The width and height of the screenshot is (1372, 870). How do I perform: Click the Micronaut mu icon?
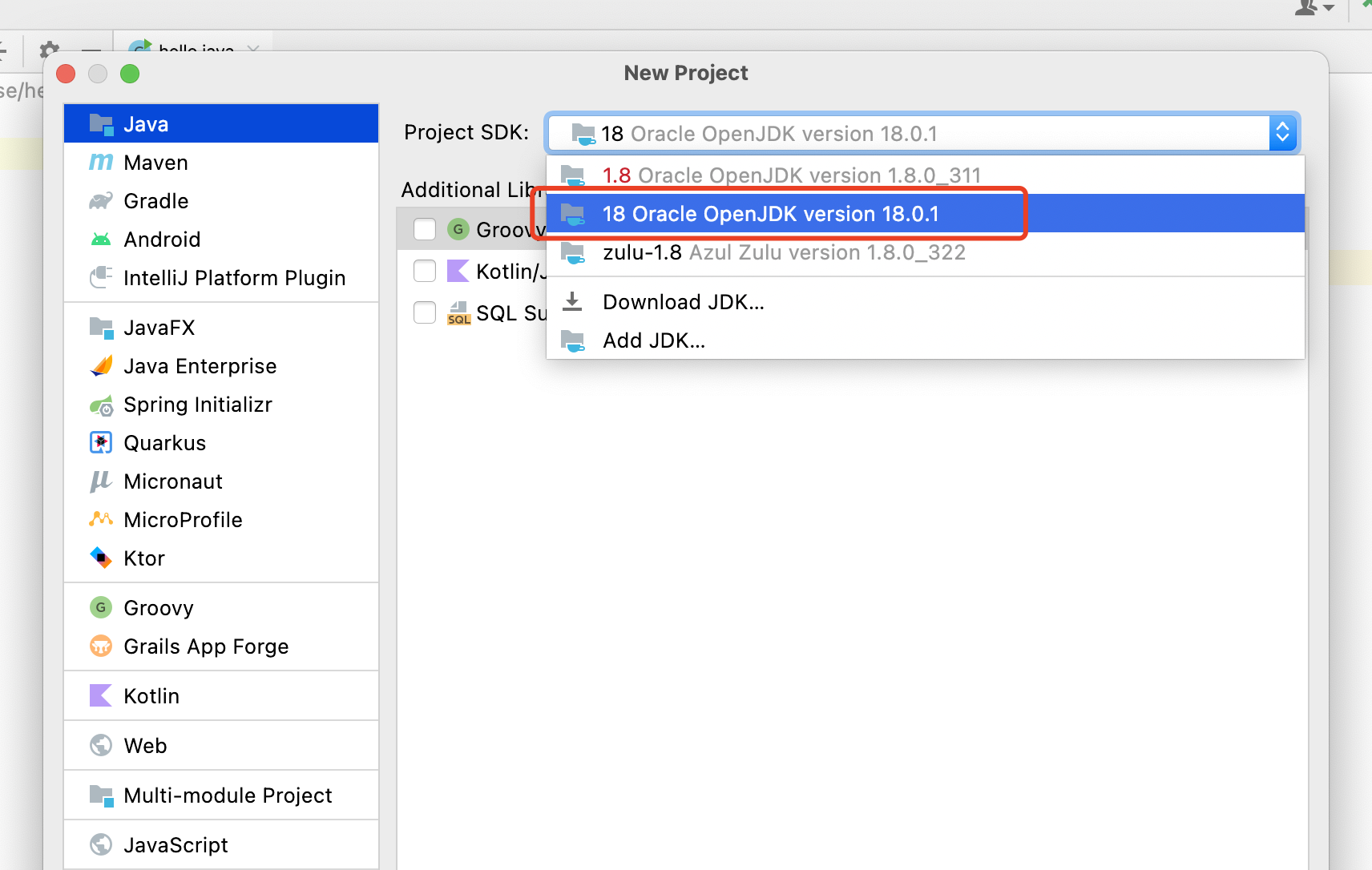101,481
